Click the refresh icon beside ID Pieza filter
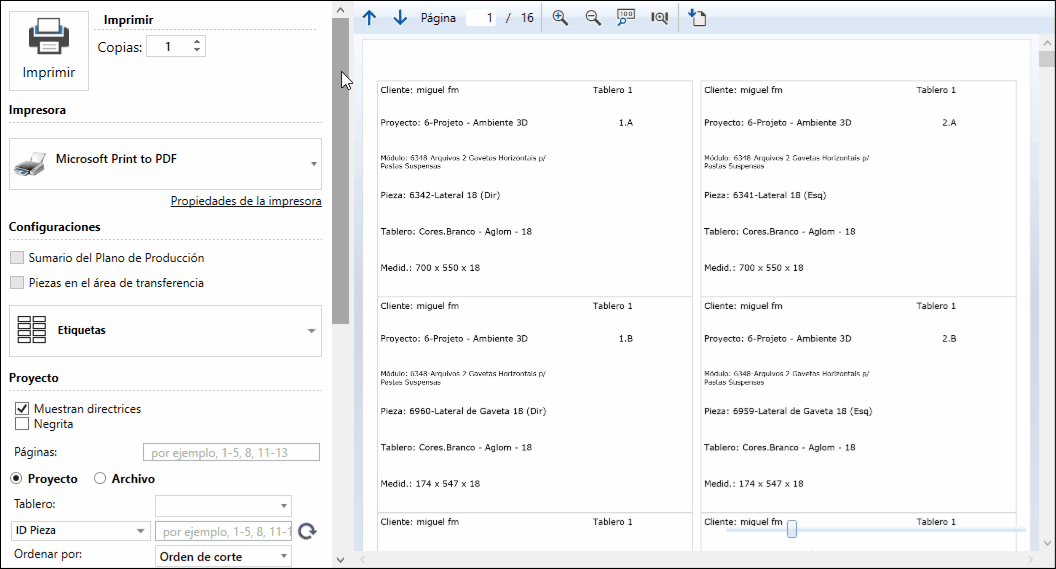 click(307, 531)
